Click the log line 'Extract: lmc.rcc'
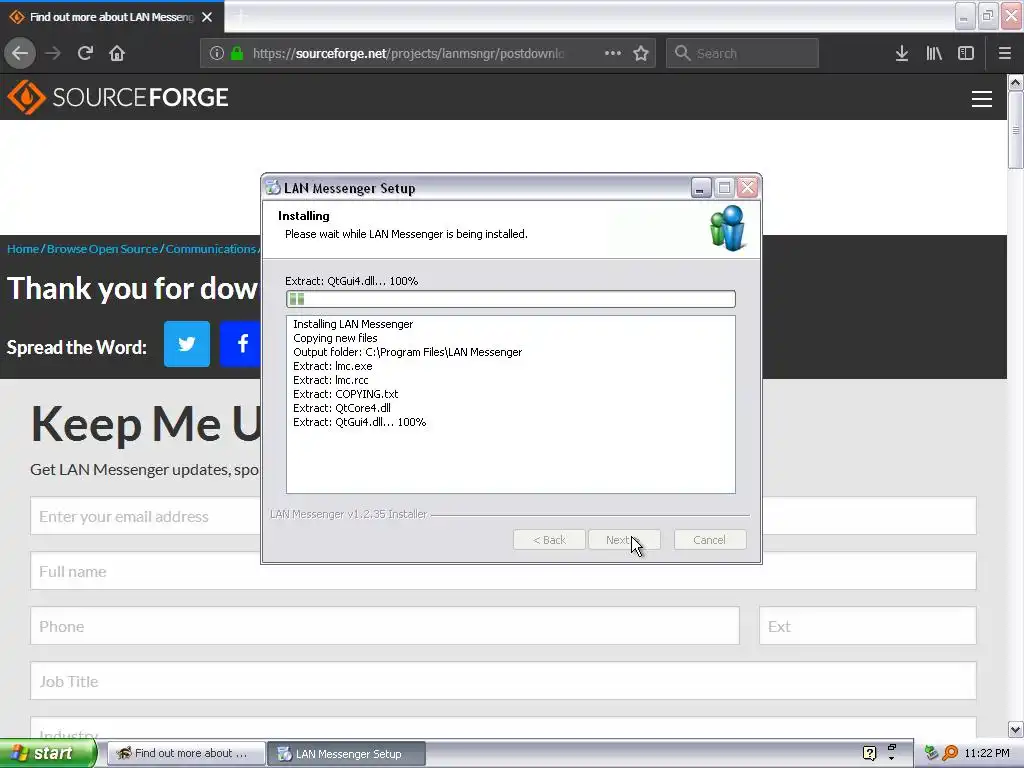1024x768 pixels. click(x=330, y=380)
